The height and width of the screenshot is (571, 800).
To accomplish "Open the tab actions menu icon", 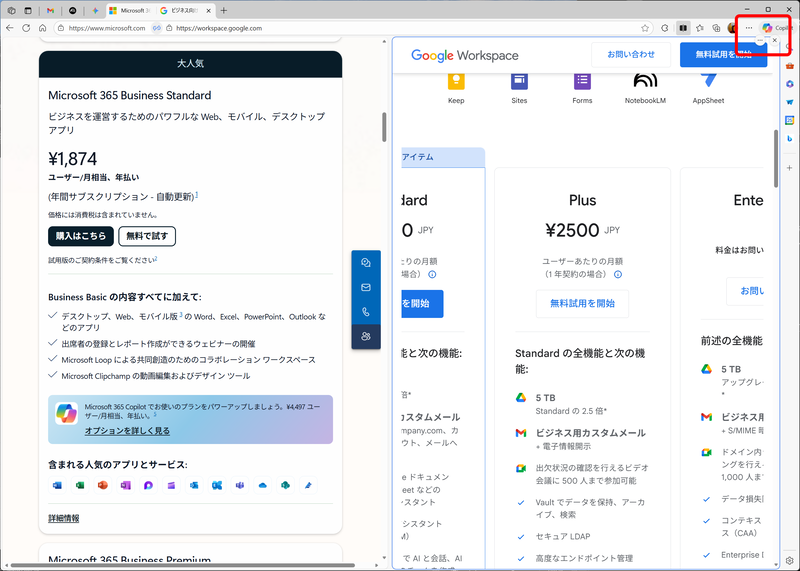I will (28, 10).
